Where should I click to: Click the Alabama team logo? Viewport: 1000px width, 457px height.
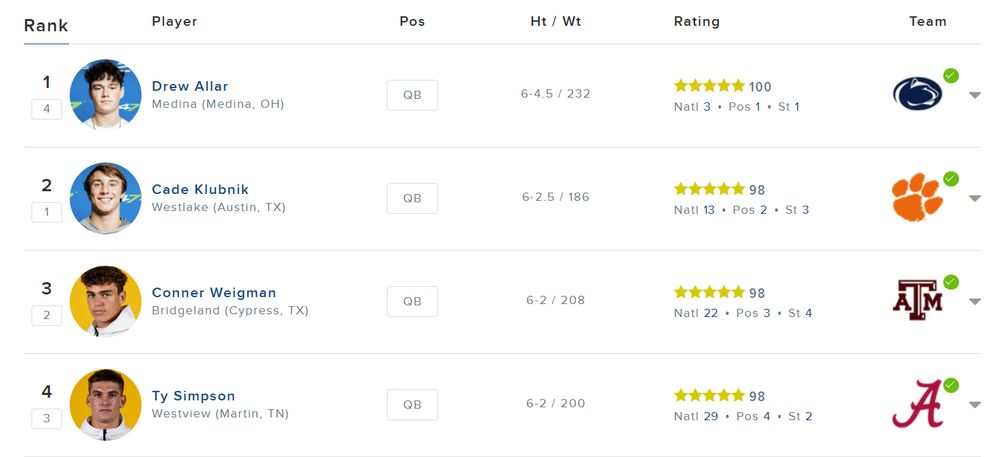(917, 404)
